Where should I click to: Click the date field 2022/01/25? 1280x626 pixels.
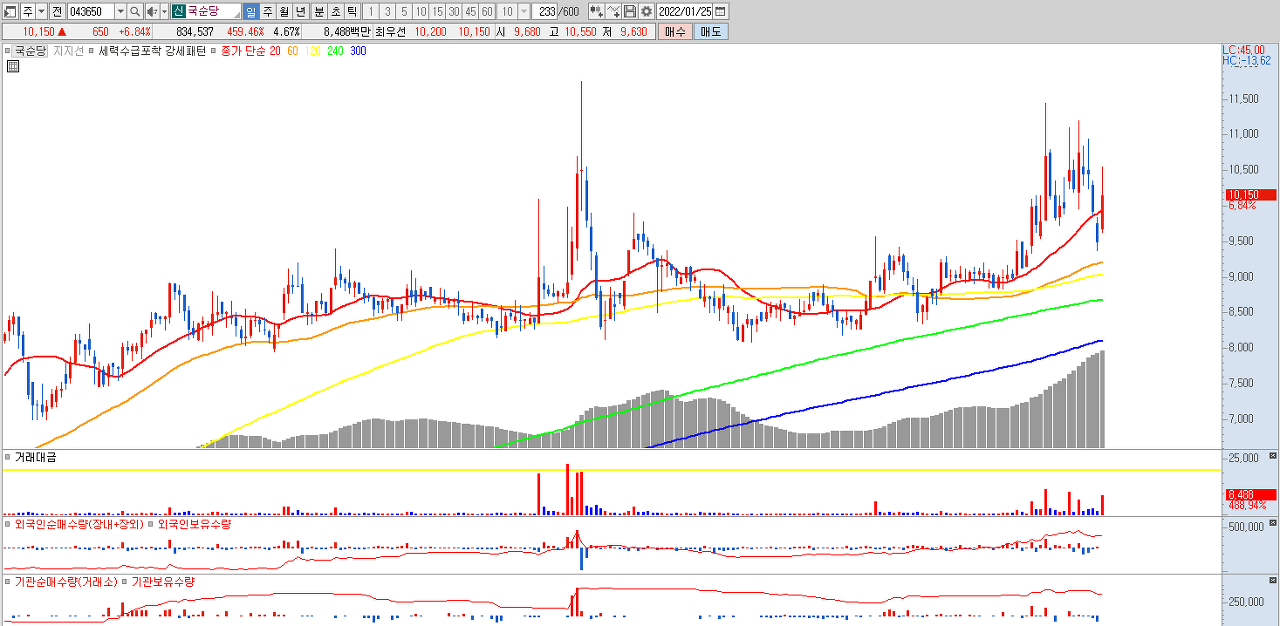click(x=685, y=11)
